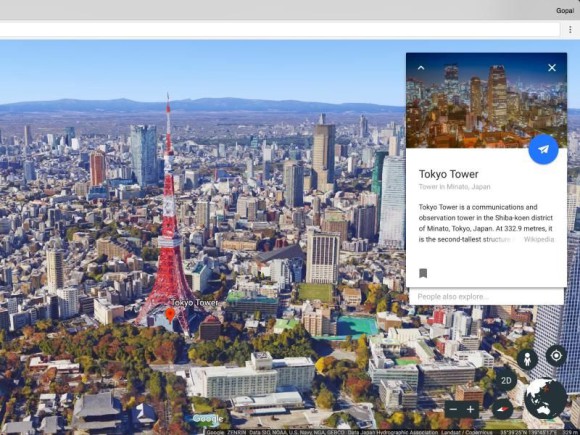
Task: Click the Tokyo Tower description paragraph
Action: click(x=486, y=223)
